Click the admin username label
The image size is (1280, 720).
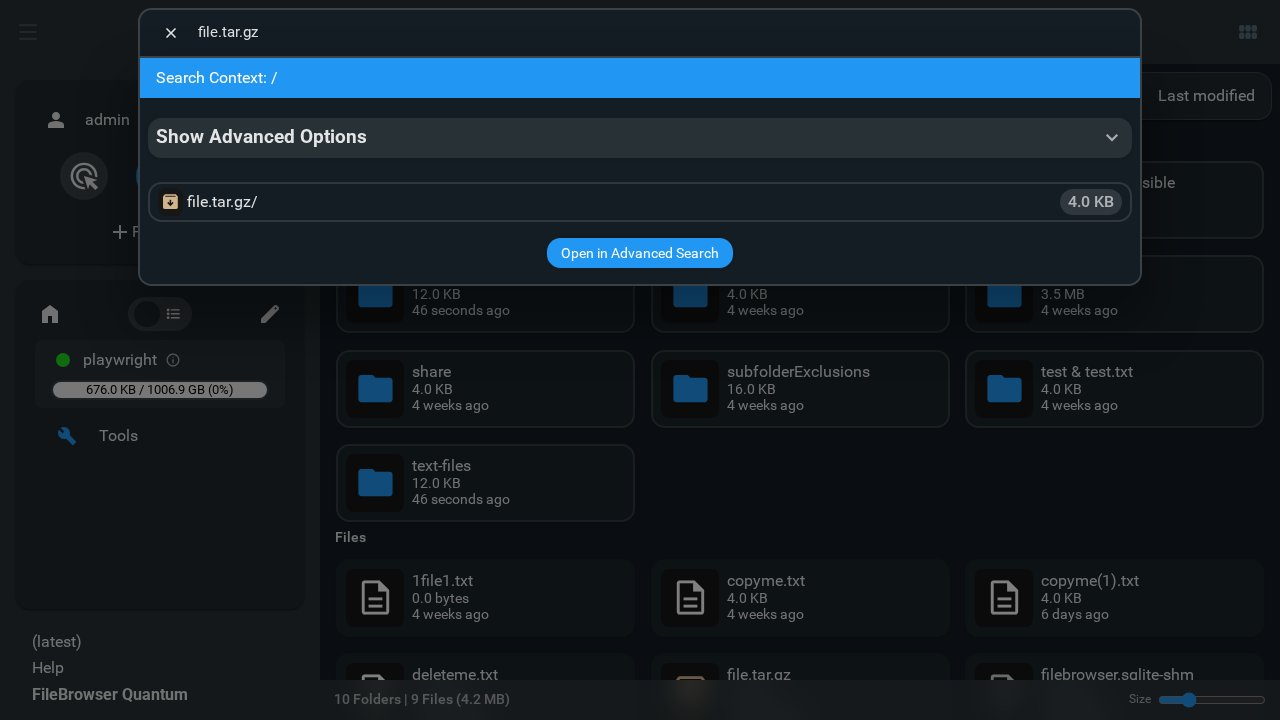(x=107, y=120)
